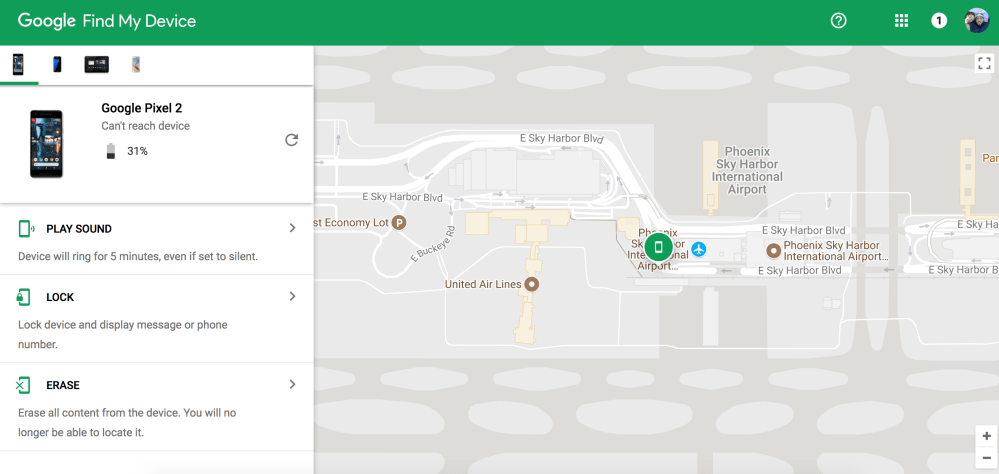Toggle fullscreen map view

[984, 62]
